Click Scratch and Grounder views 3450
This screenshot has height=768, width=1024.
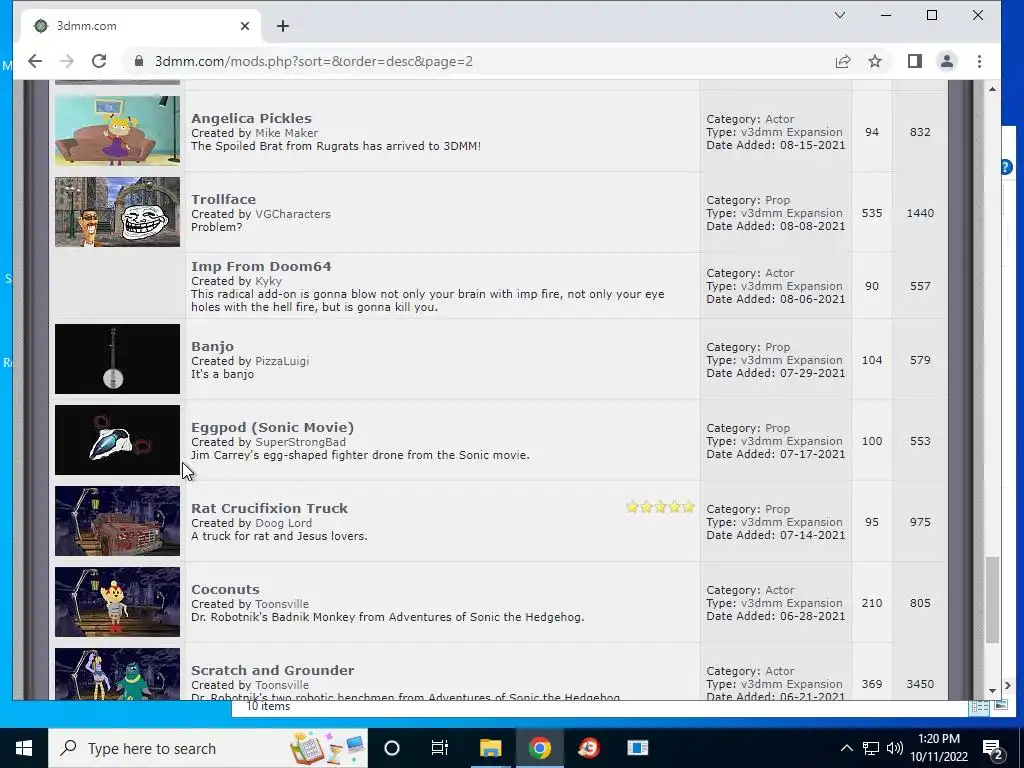click(920, 684)
